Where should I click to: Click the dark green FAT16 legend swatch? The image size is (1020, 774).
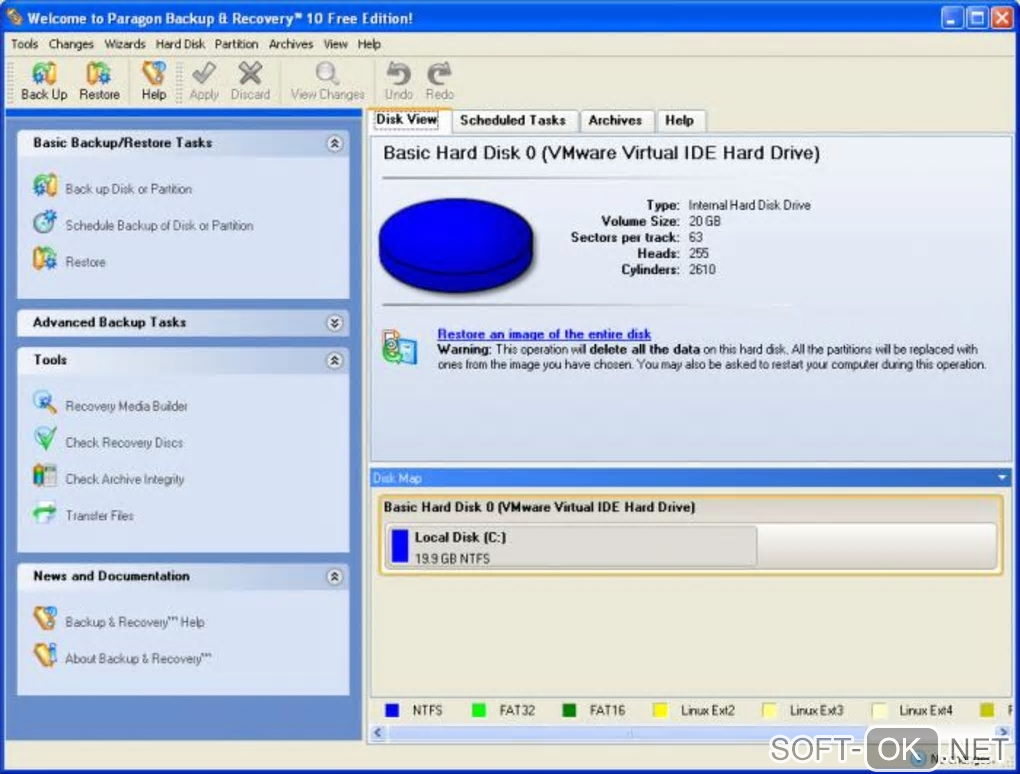569,710
